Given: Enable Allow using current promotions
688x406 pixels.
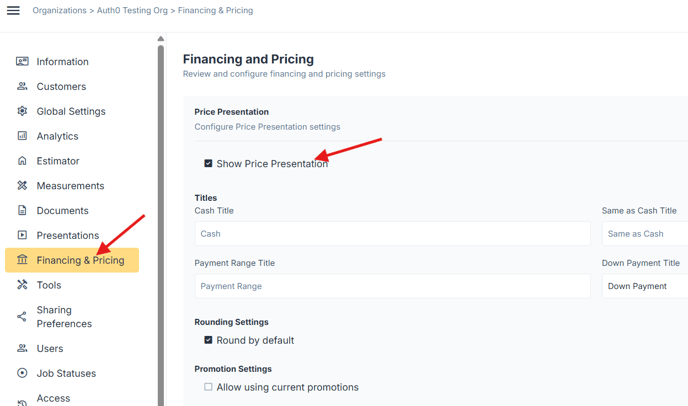Looking at the screenshot, I should 208,387.
